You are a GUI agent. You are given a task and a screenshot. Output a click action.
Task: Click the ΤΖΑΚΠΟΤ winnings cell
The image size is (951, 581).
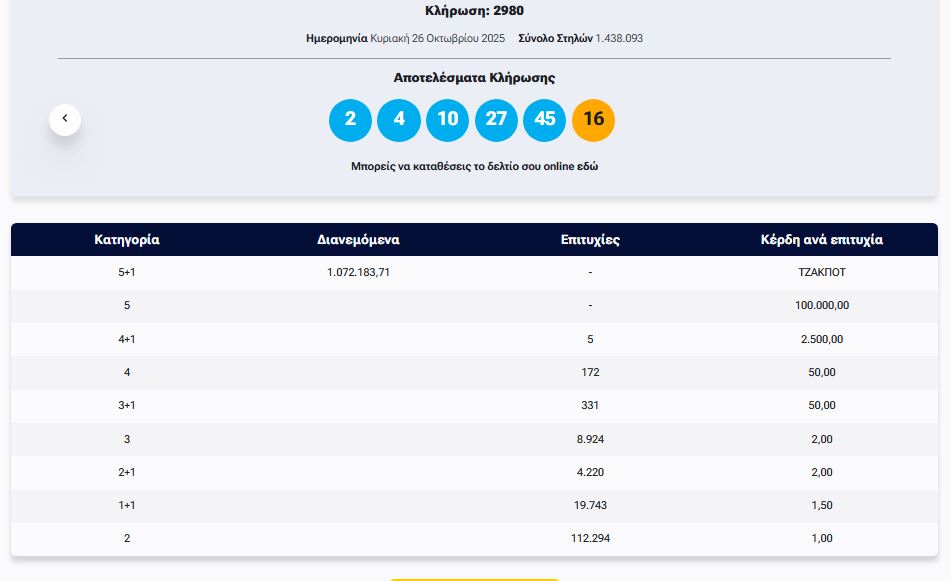pos(822,272)
